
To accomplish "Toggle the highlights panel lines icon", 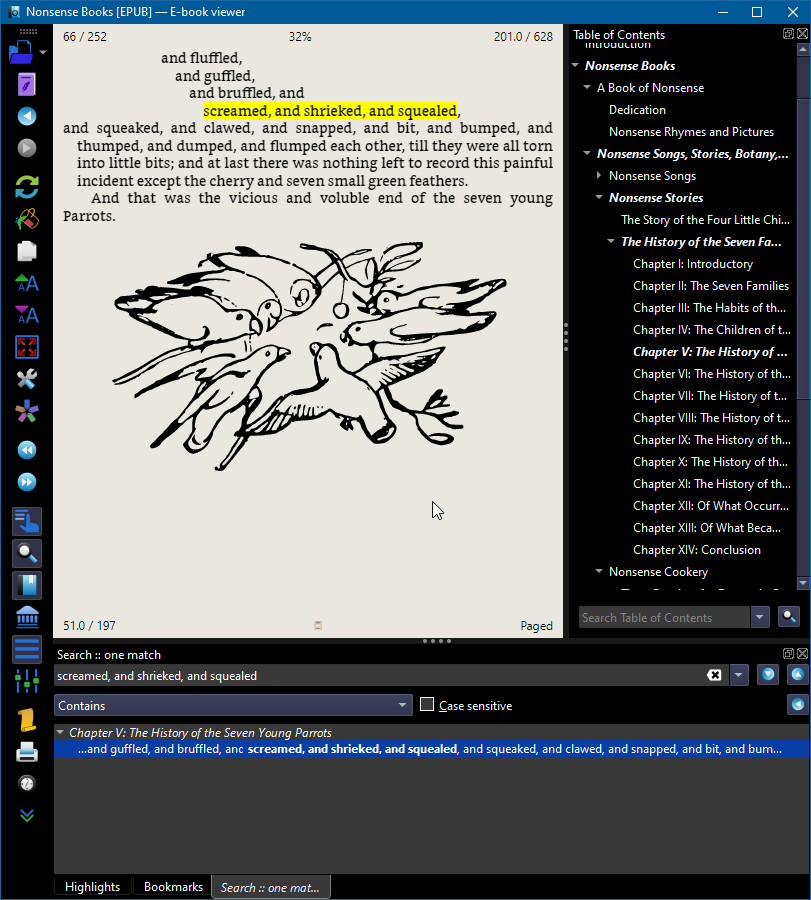I will pyautogui.click(x=26, y=649).
